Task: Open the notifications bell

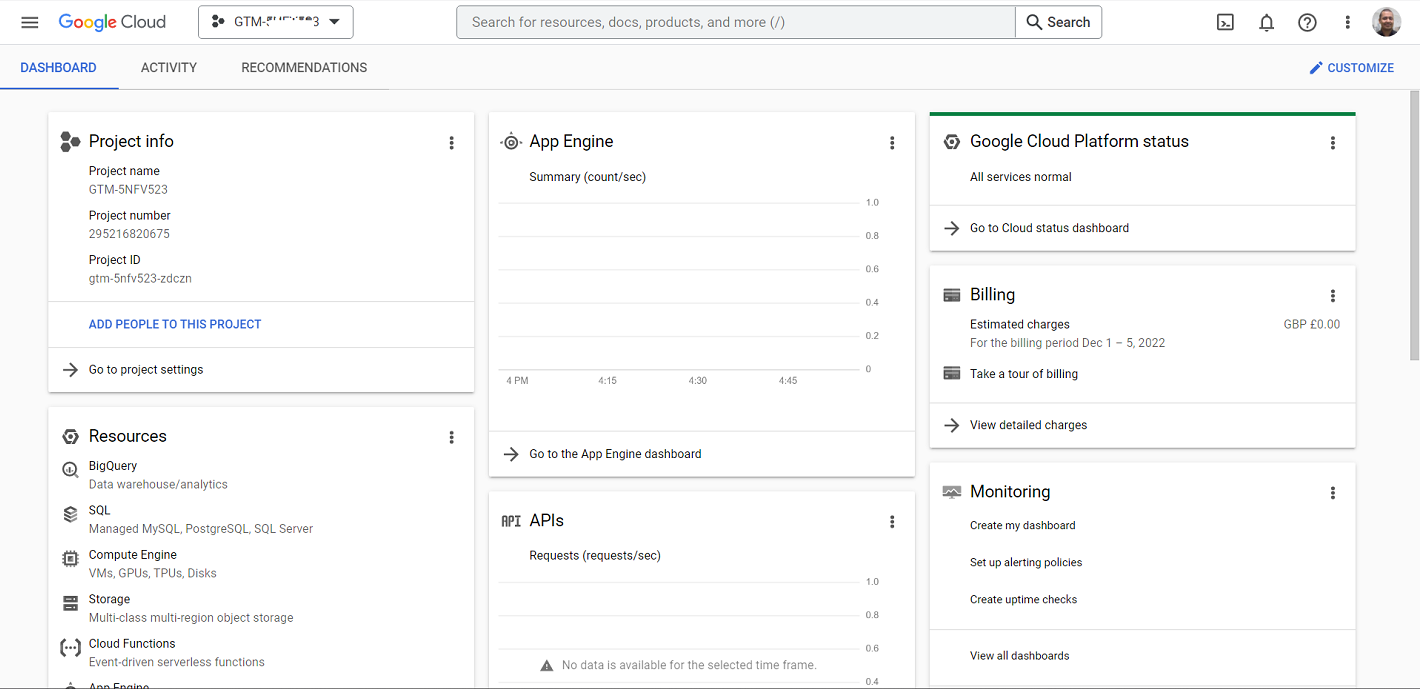Action: (1266, 22)
